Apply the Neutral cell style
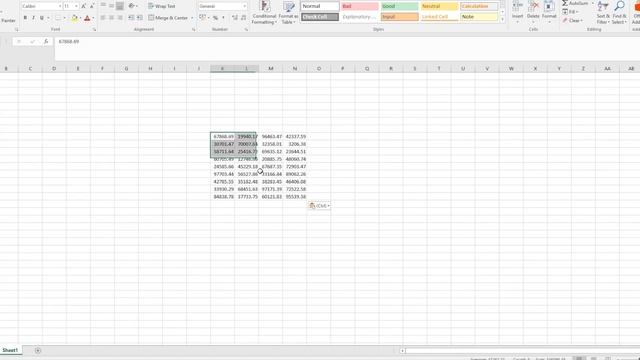The width and height of the screenshot is (640, 360). coord(439,6)
